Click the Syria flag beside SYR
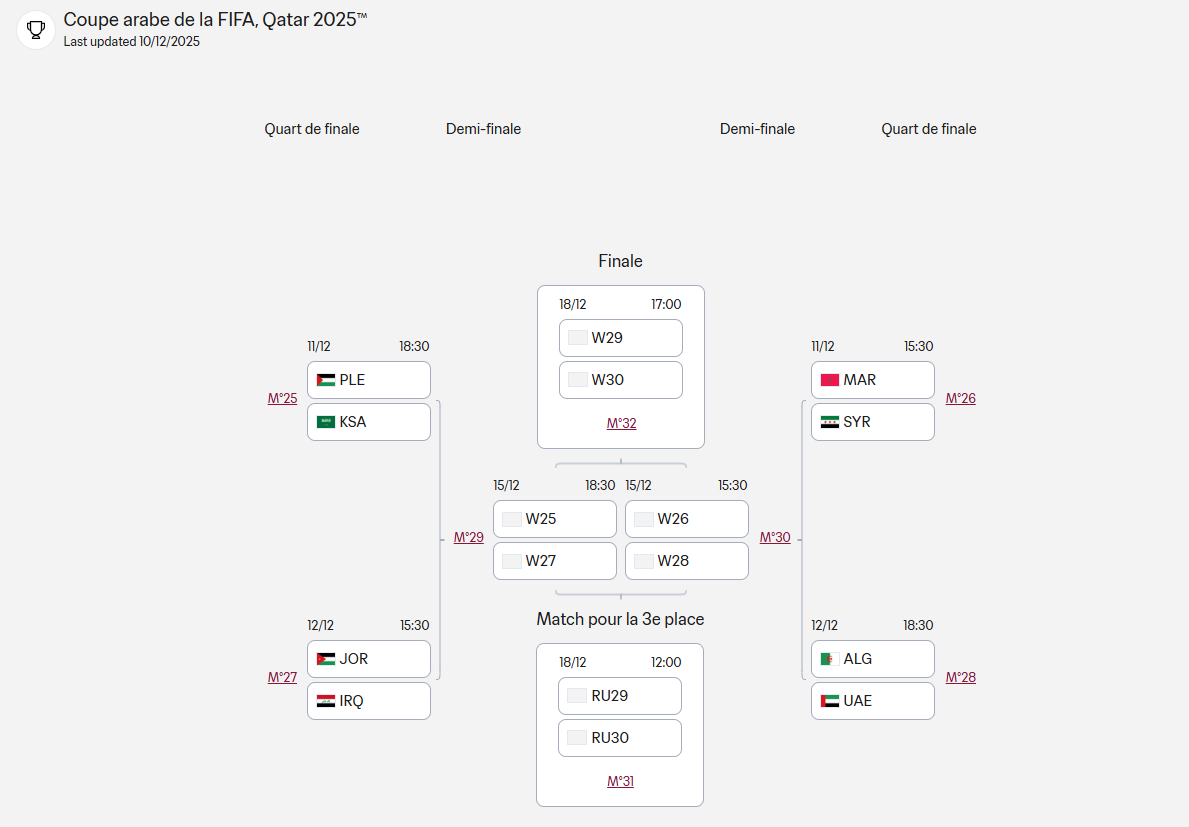The height and width of the screenshot is (827, 1189). pyautogui.click(x=830, y=422)
